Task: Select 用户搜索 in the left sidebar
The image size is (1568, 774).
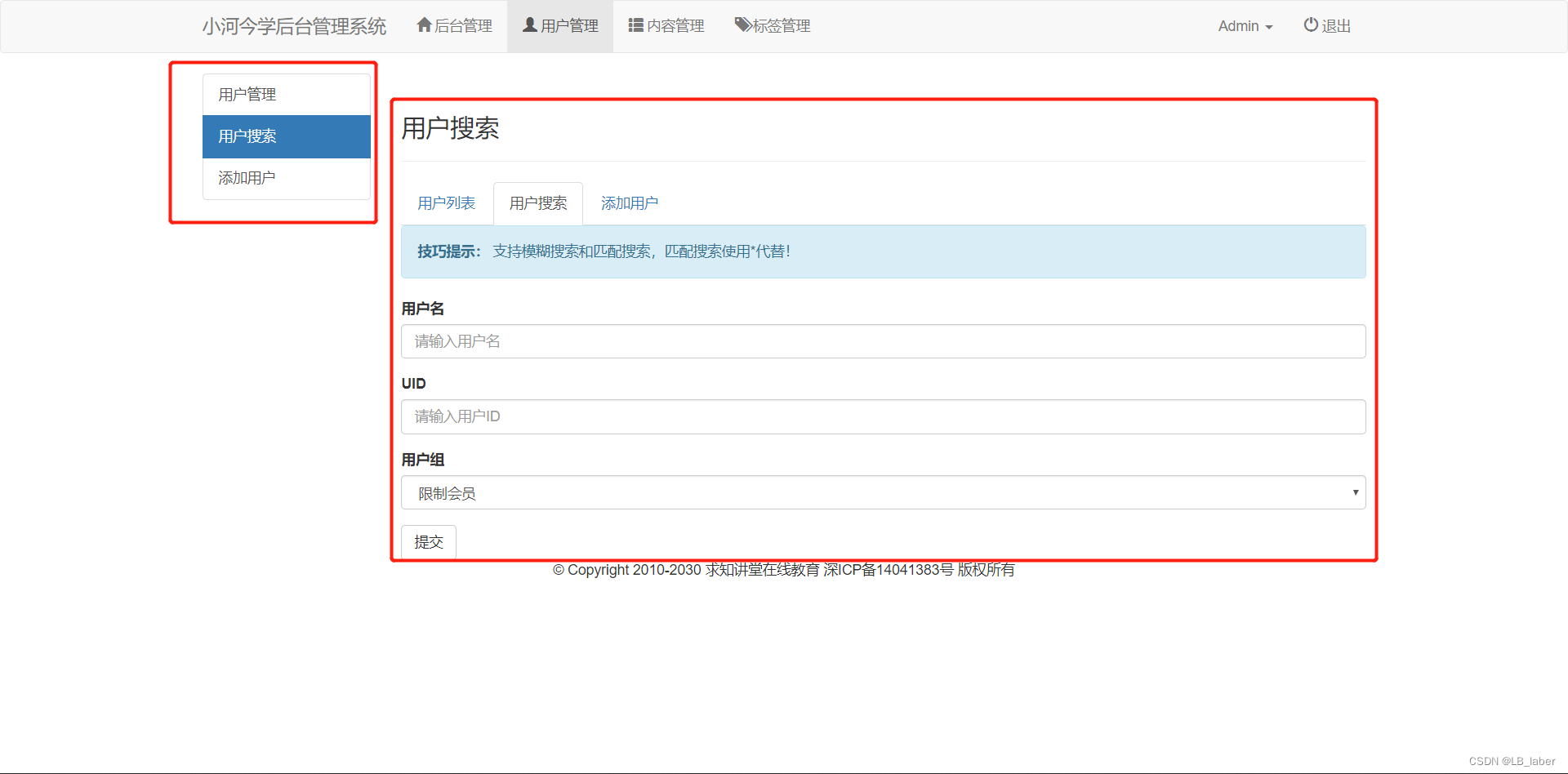Action: (287, 136)
